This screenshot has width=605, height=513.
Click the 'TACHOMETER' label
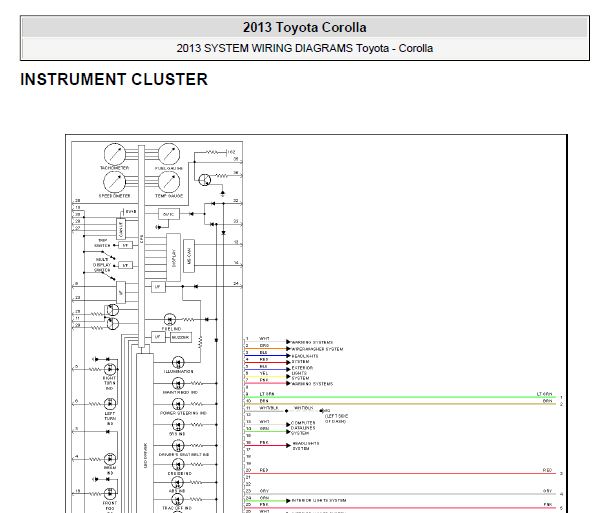(115, 168)
